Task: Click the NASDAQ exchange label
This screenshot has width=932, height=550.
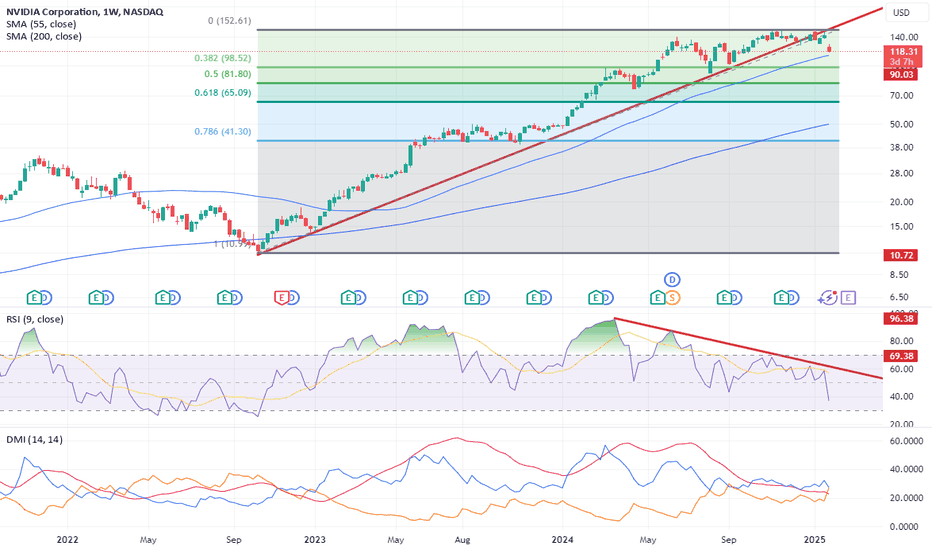Action: point(143,12)
